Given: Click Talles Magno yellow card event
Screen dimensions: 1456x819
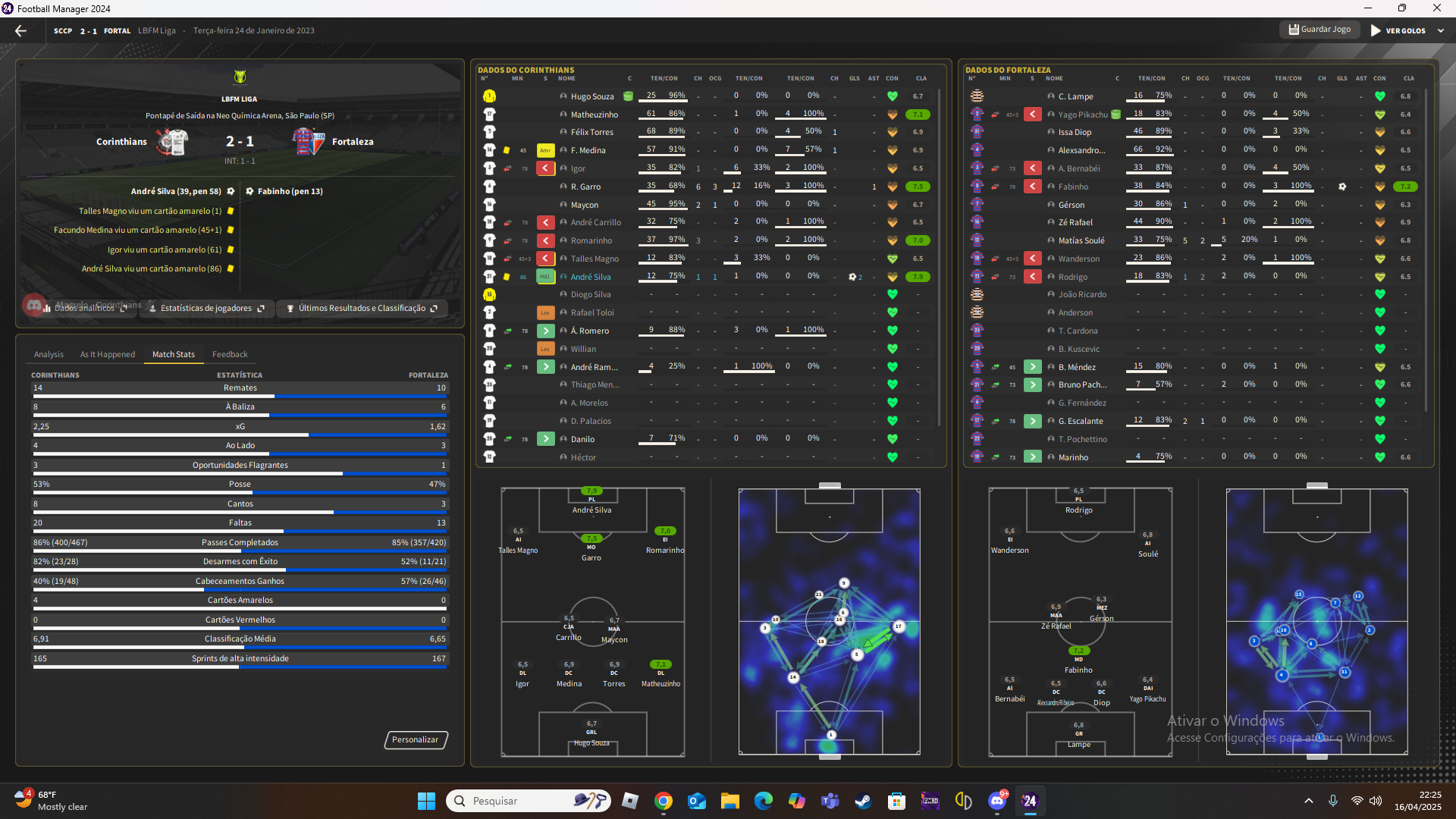Looking at the screenshot, I should 155,211.
